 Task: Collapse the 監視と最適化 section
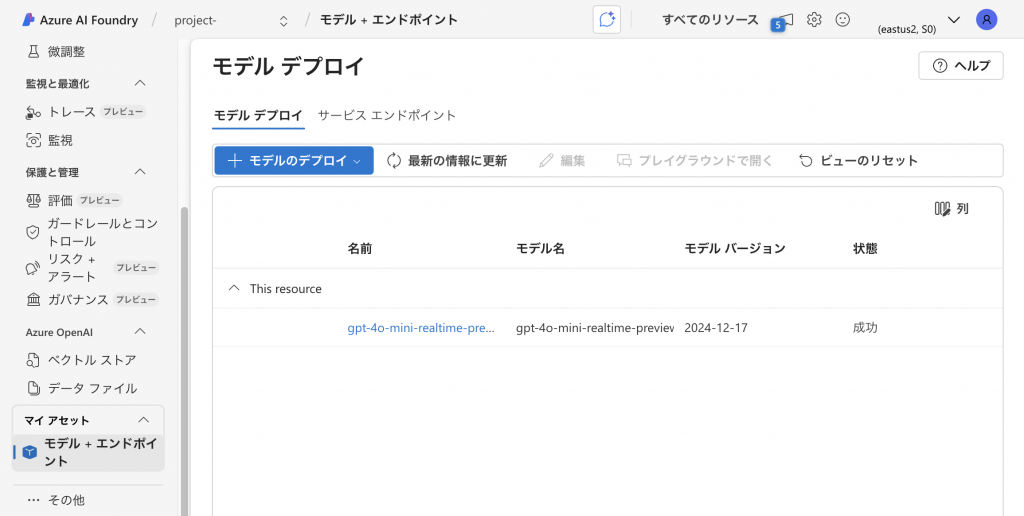point(140,83)
